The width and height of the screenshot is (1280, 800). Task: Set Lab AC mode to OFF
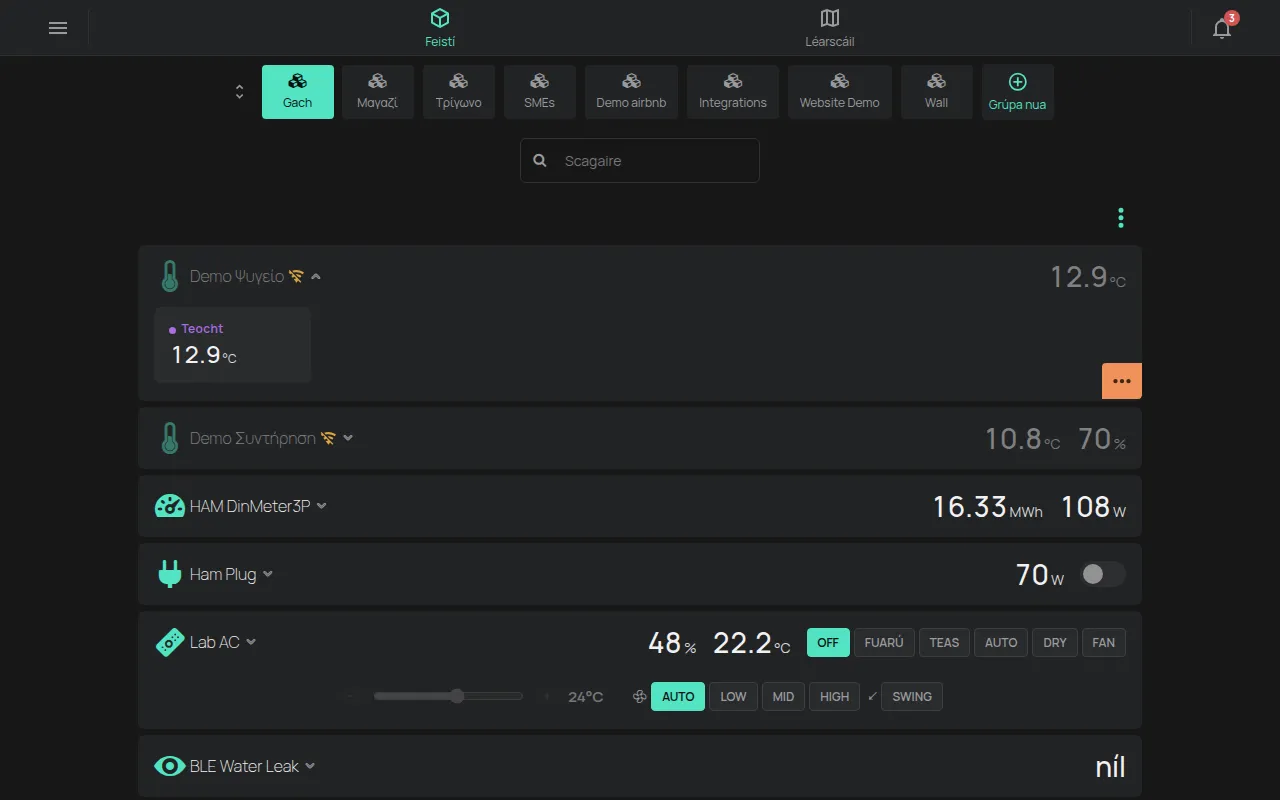pyautogui.click(x=828, y=642)
